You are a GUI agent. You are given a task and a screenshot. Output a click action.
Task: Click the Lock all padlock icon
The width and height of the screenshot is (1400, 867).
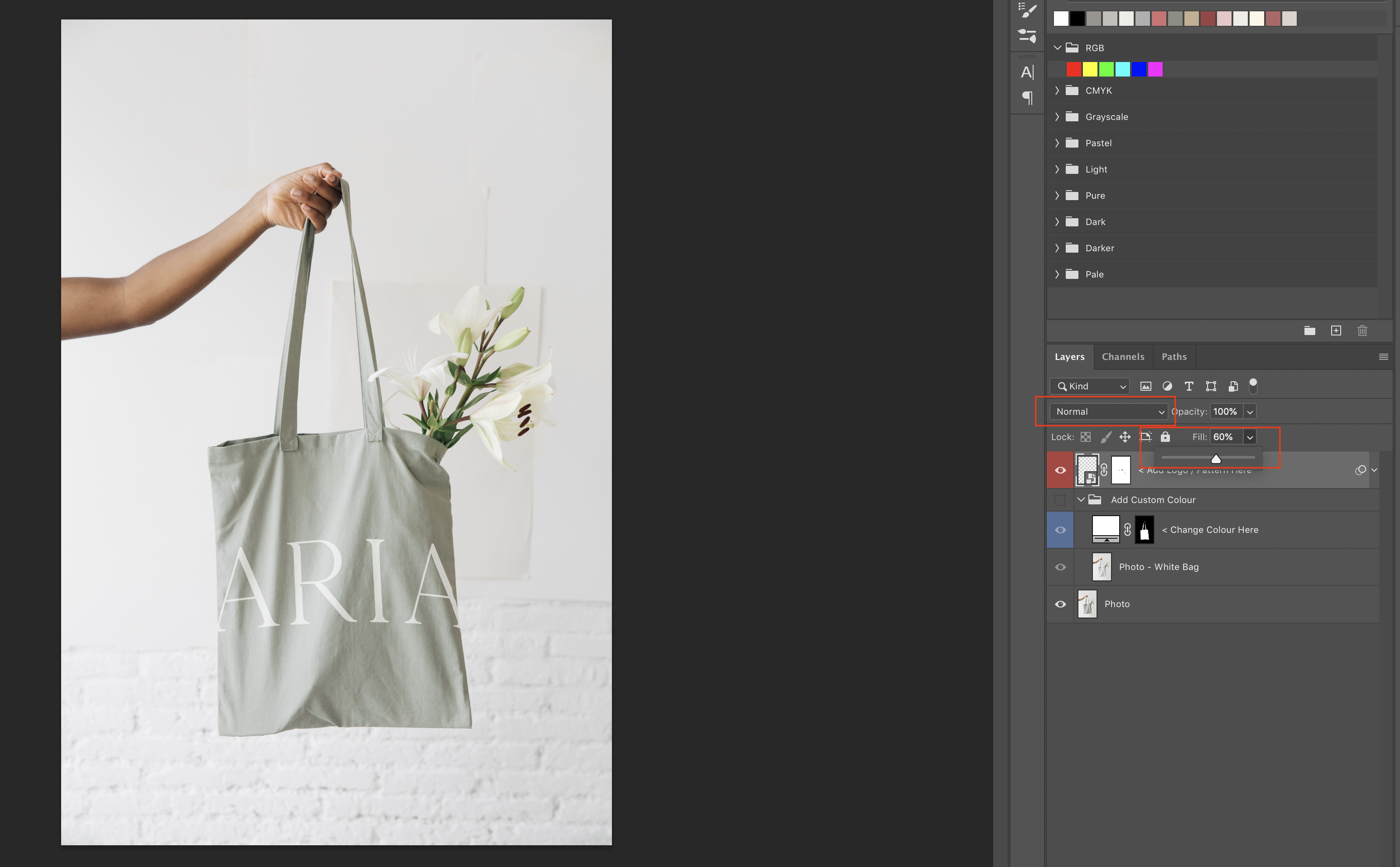tap(1165, 437)
